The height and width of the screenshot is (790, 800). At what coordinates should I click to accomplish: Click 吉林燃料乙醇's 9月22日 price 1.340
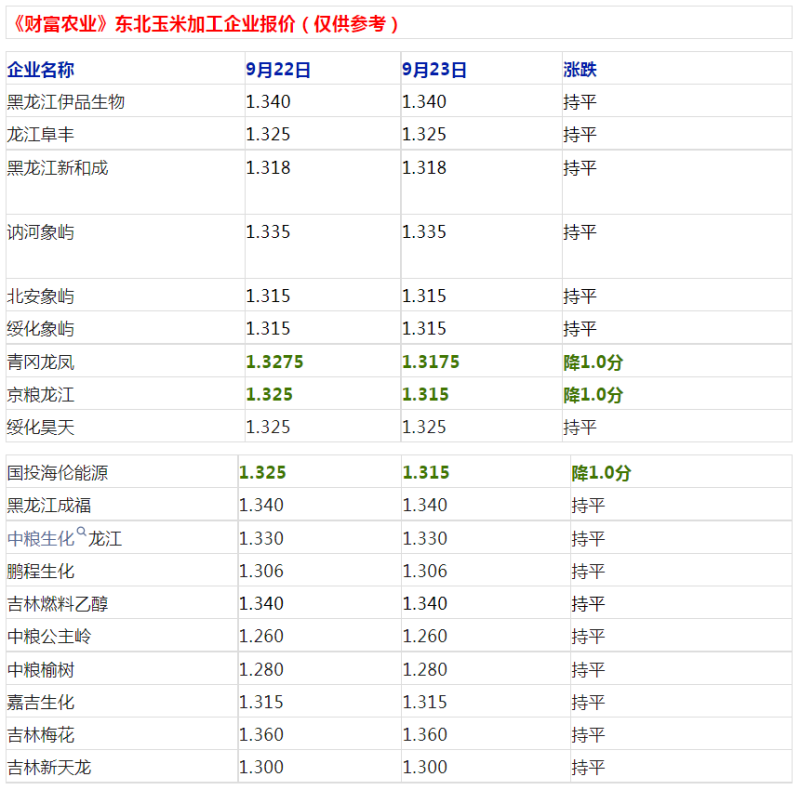point(261,604)
